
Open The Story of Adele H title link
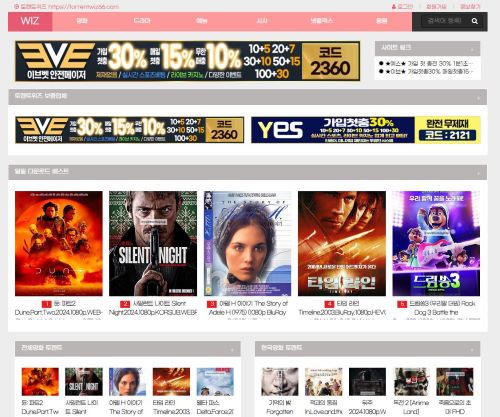(247, 308)
